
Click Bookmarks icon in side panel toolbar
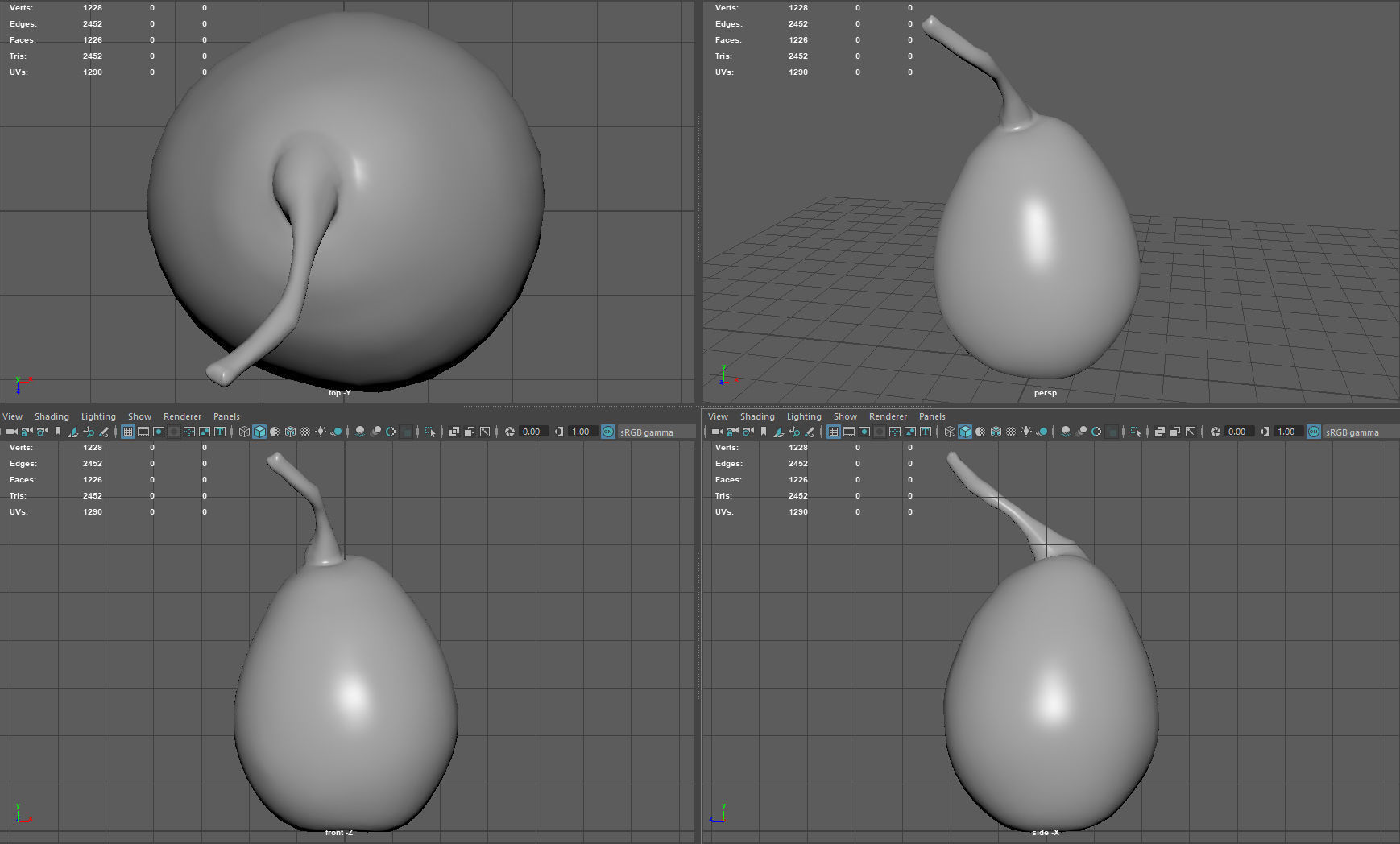764,432
